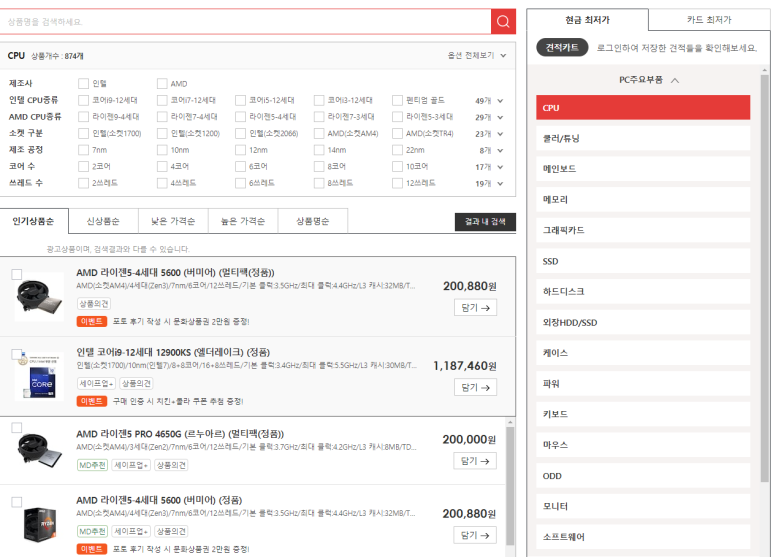Expand the 제조 공정 8개 options
Image resolution: width=773 pixels, height=557 pixels.
(491, 150)
